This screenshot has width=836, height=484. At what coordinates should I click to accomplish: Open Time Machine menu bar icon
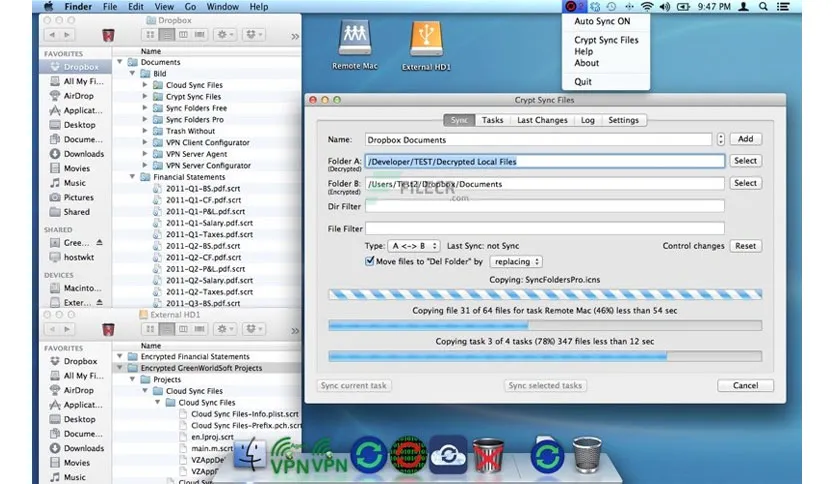tap(611, 6)
